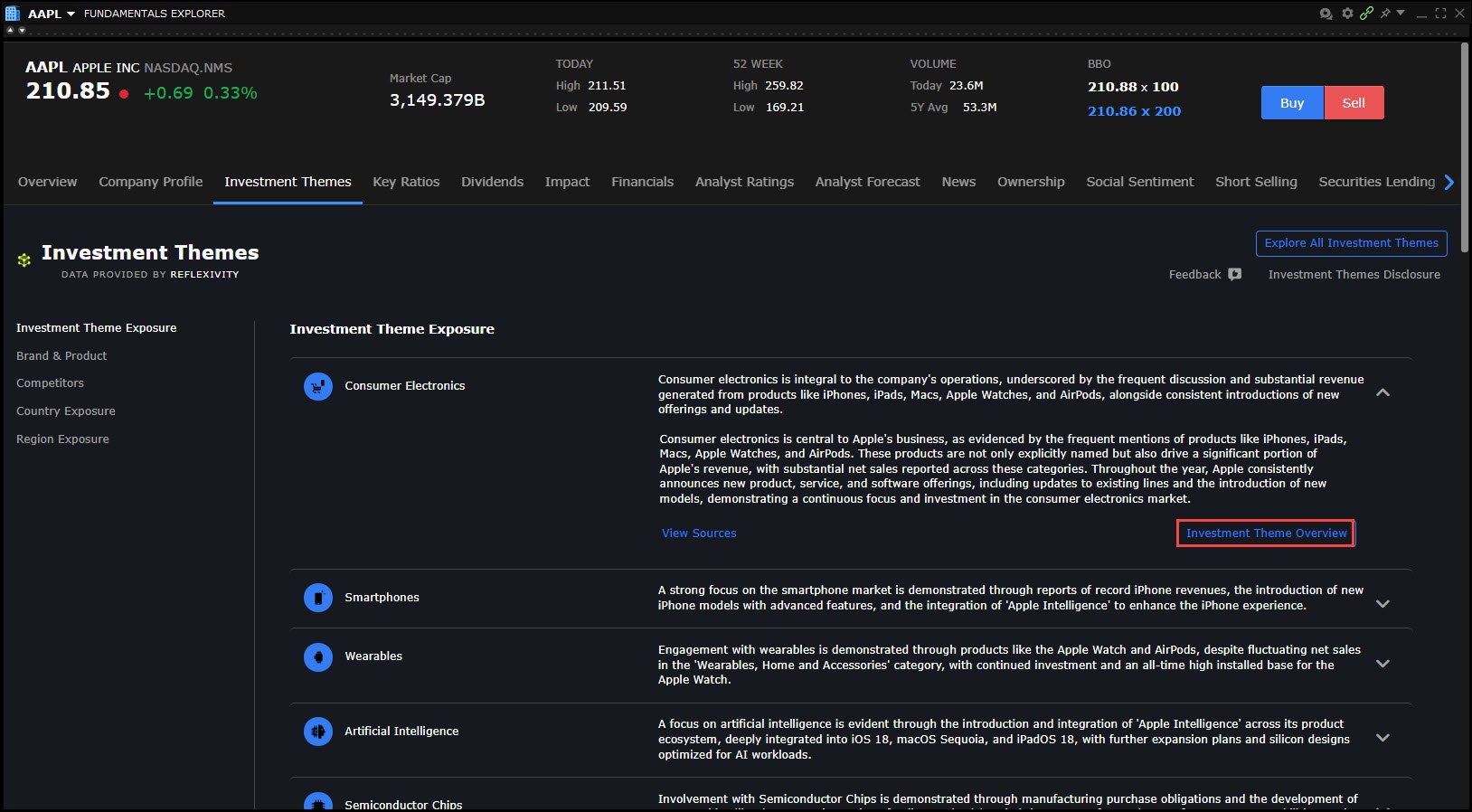Jump to Brand & Product section
The width and height of the screenshot is (1472, 812).
pyautogui.click(x=61, y=356)
